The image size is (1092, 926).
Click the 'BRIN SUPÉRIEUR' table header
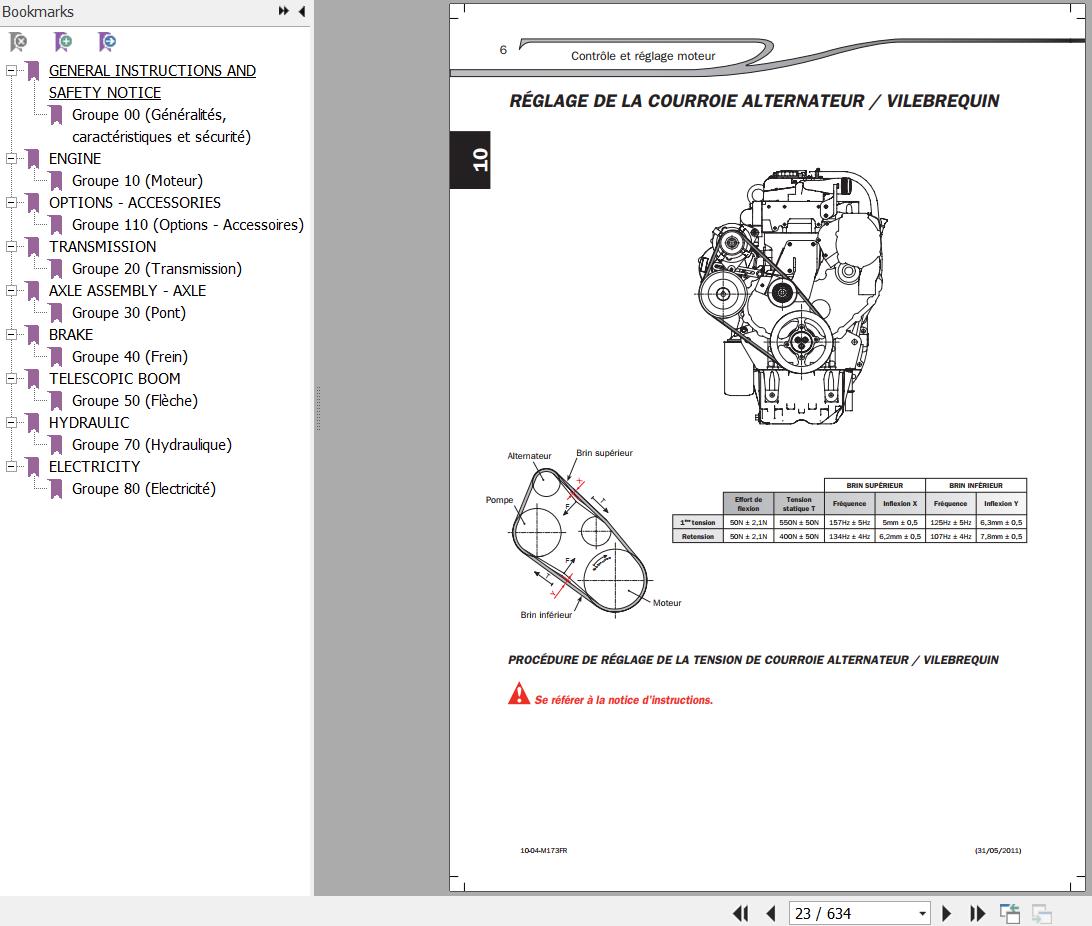(x=875, y=485)
